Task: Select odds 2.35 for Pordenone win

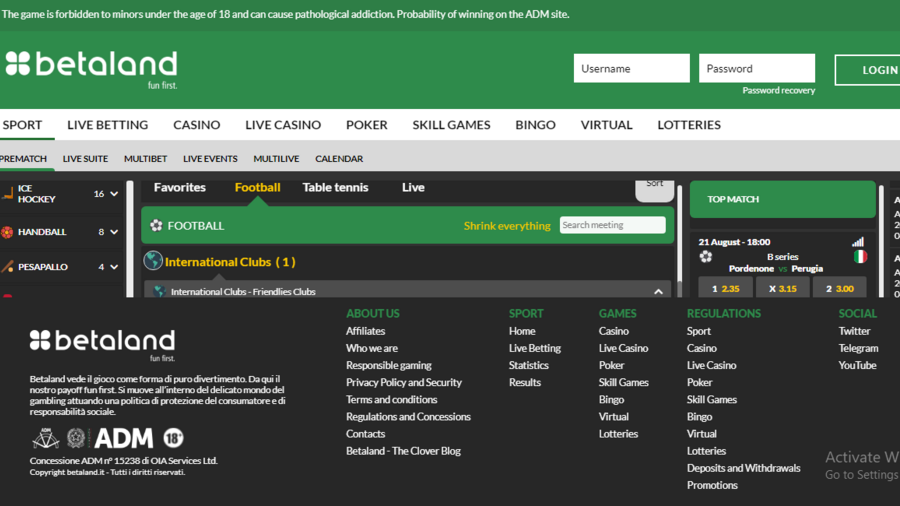Action: 726,289
